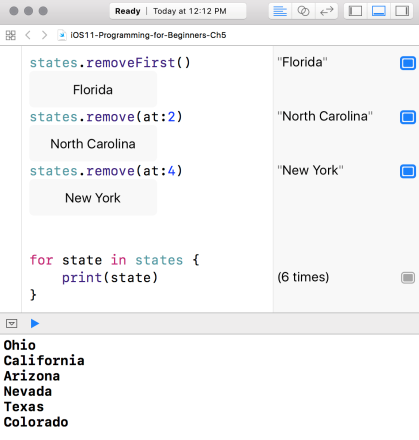Go forward in file history

click(44, 35)
